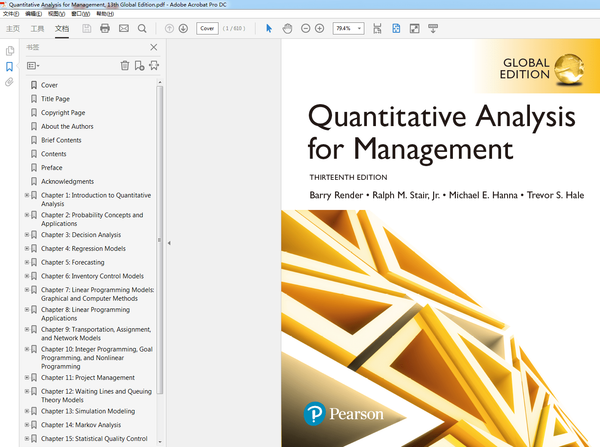600x447 pixels.
Task: Activate the Selection arrow tool
Action: [x=269, y=28]
